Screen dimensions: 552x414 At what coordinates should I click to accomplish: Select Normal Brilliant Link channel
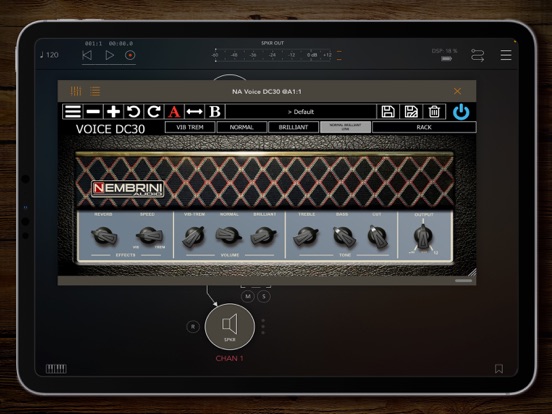pos(345,127)
